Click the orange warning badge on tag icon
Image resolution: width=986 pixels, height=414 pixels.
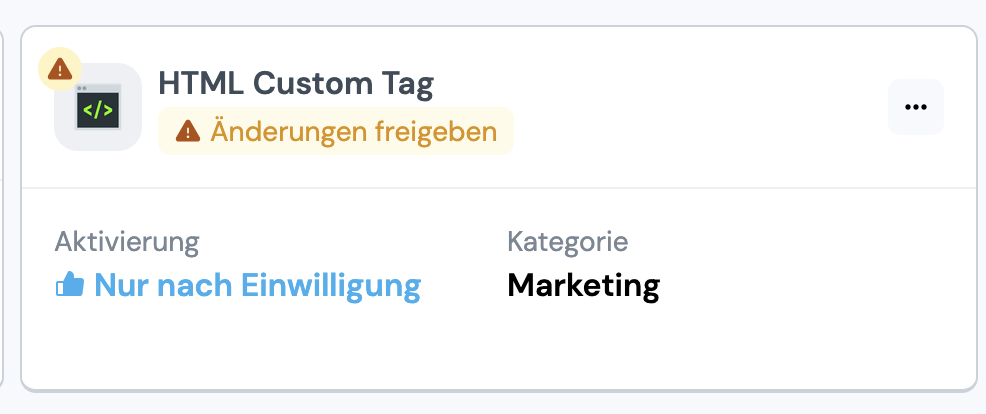(61, 69)
